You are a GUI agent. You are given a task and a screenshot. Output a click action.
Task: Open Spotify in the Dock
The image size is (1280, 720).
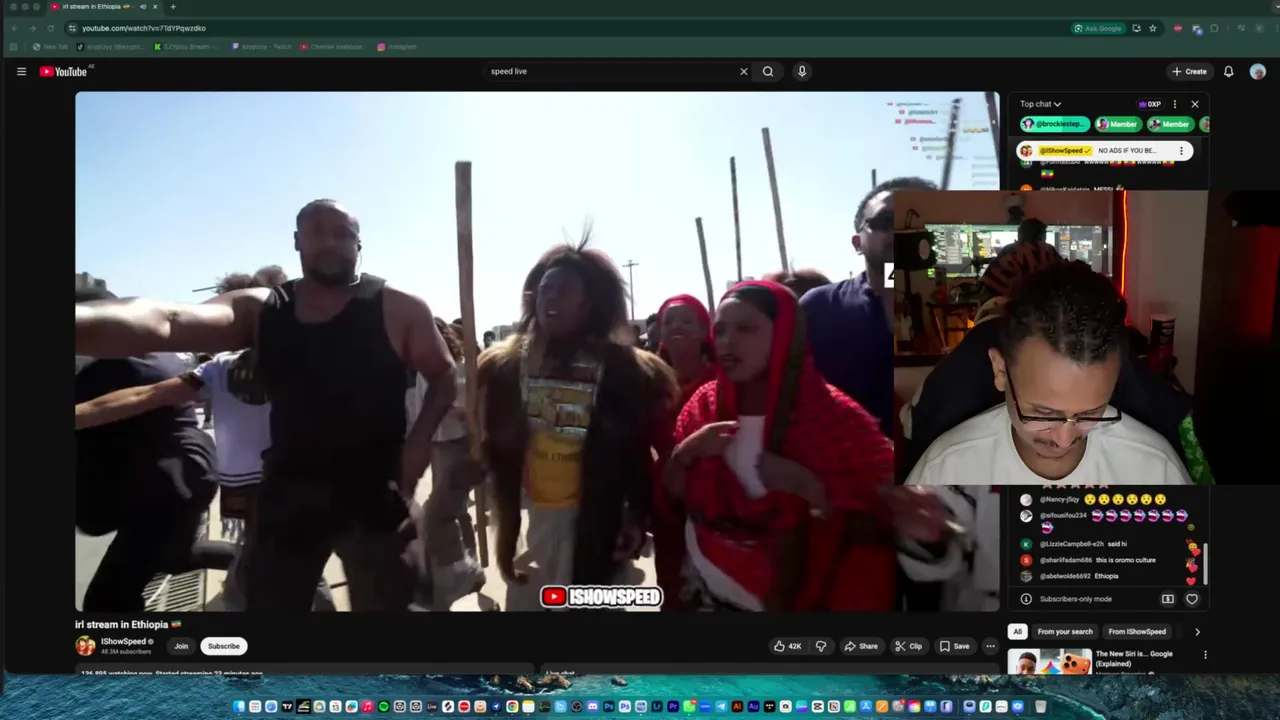coord(384,707)
